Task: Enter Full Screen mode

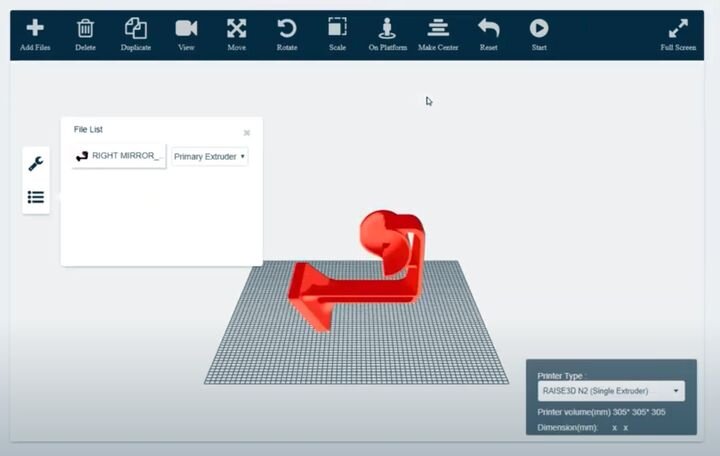Action: (678, 29)
